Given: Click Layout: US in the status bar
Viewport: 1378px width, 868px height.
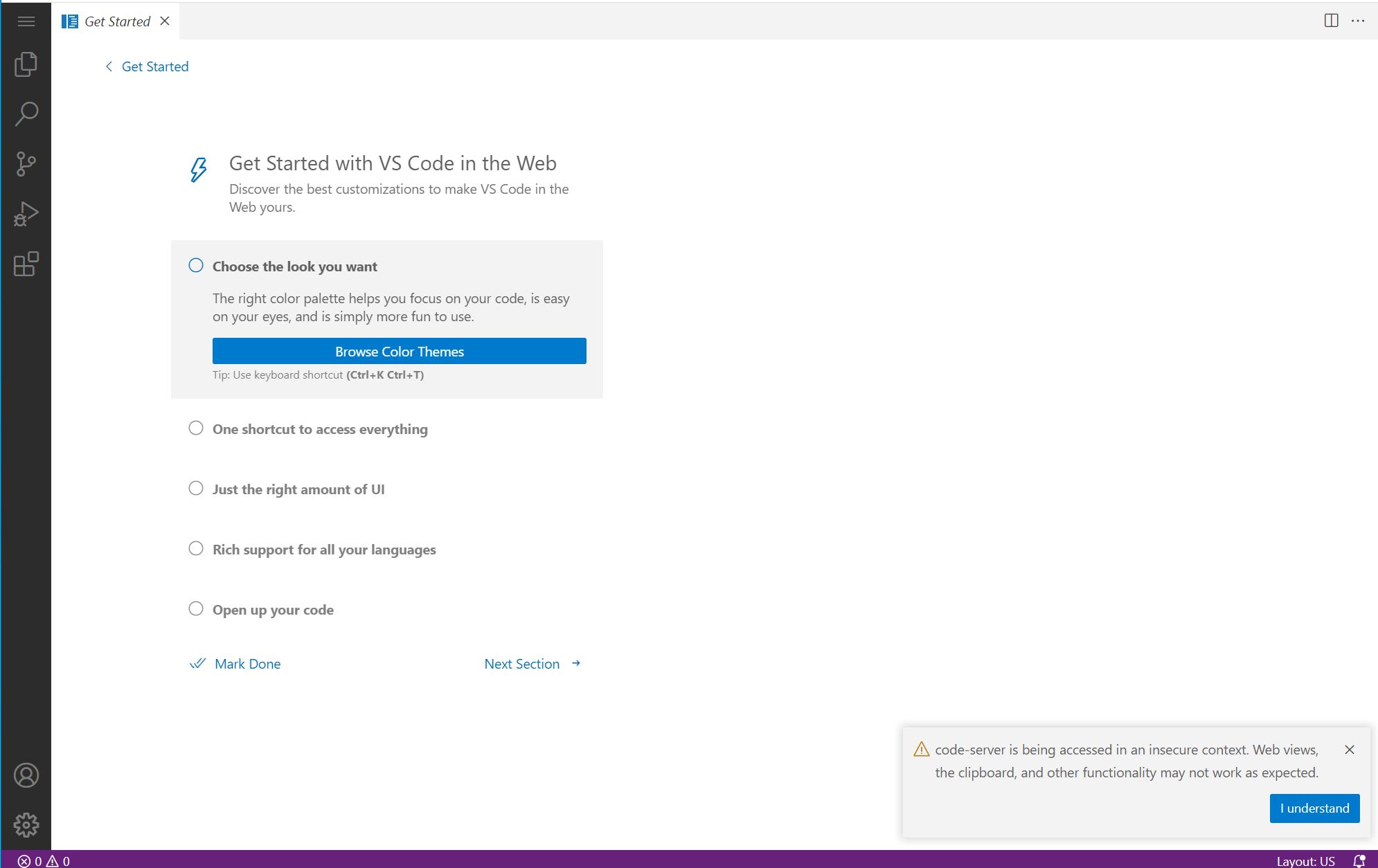Looking at the screenshot, I should pyautogui.click(x=1305, y=860).
